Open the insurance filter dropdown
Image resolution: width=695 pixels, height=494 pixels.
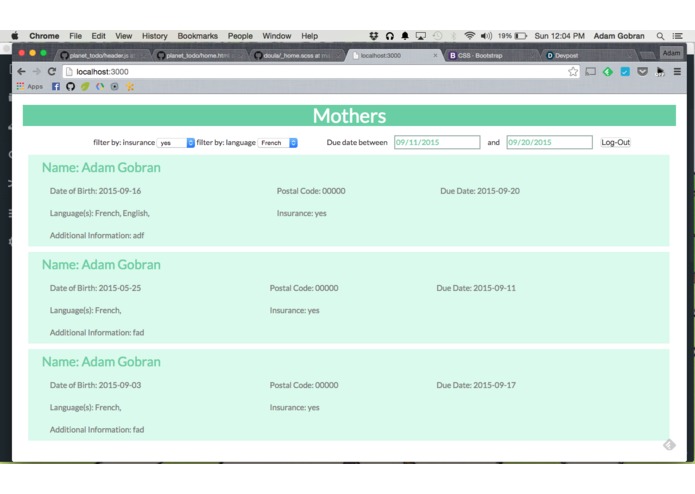[x=176, y=143]
